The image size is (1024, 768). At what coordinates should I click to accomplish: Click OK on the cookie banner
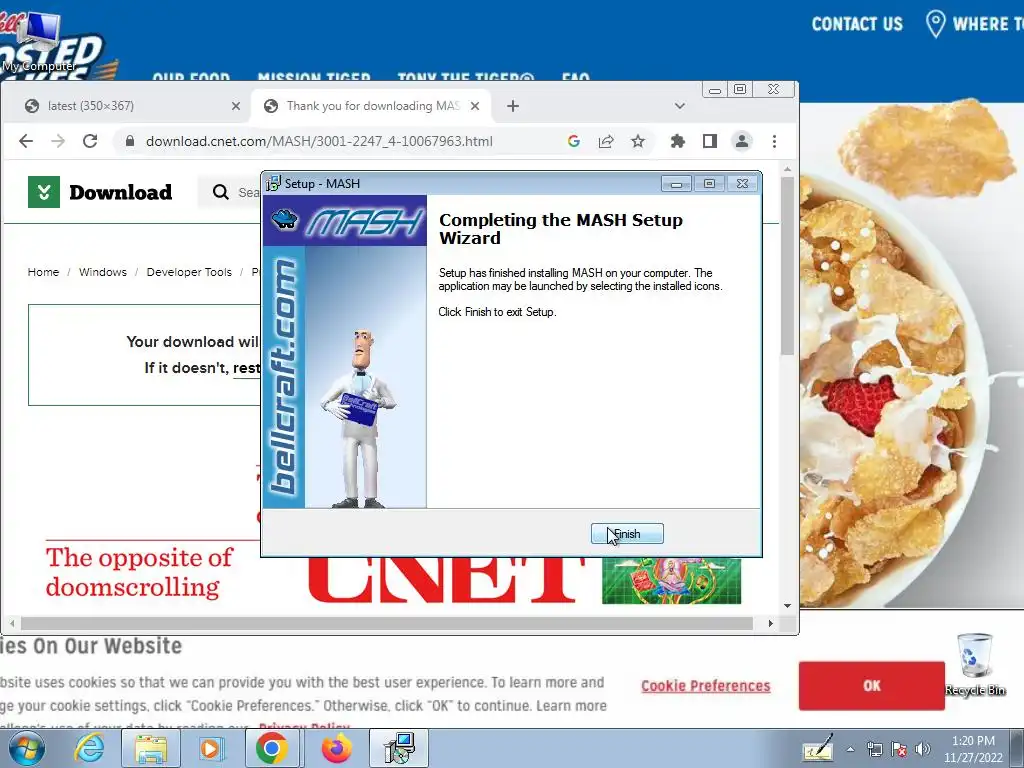[871, 686]
